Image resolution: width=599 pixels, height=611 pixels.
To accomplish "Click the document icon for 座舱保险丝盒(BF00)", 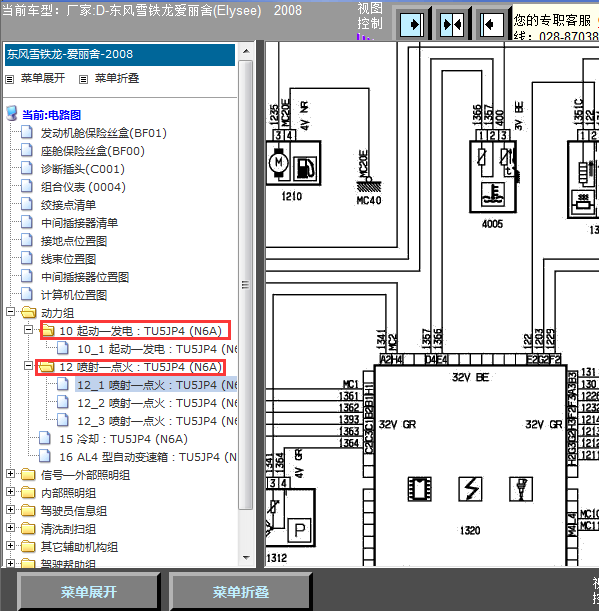I will 27,150.
